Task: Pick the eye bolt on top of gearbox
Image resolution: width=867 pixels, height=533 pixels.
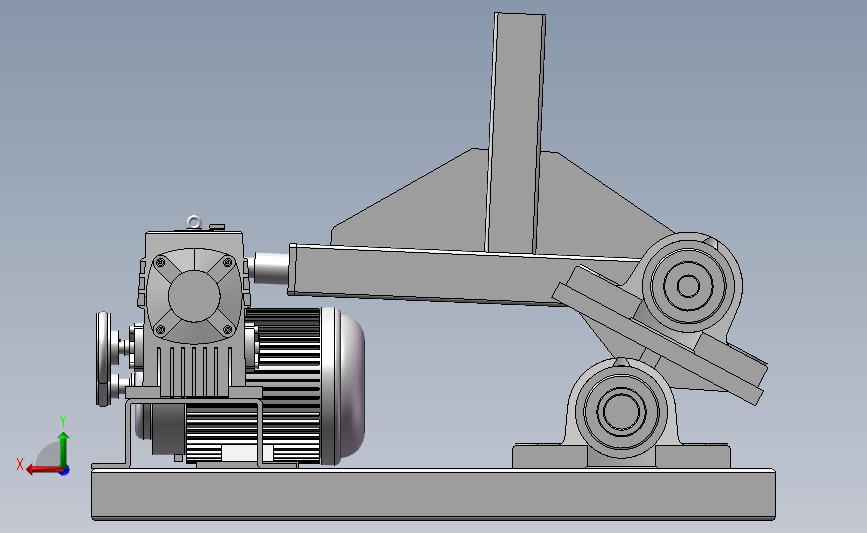Action: [194, 223]
